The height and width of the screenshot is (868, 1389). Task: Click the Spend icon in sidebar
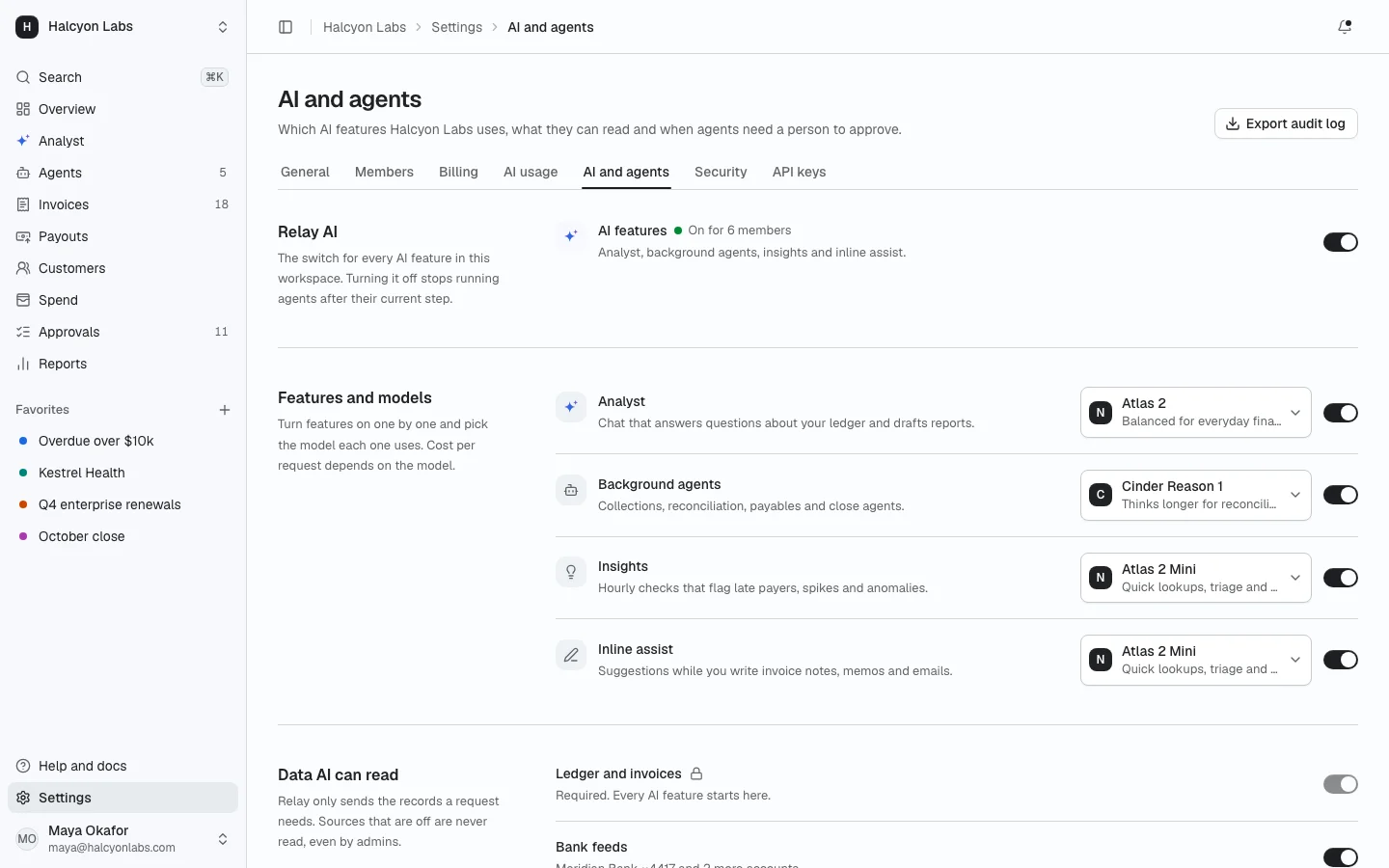[x=23, y=300]
